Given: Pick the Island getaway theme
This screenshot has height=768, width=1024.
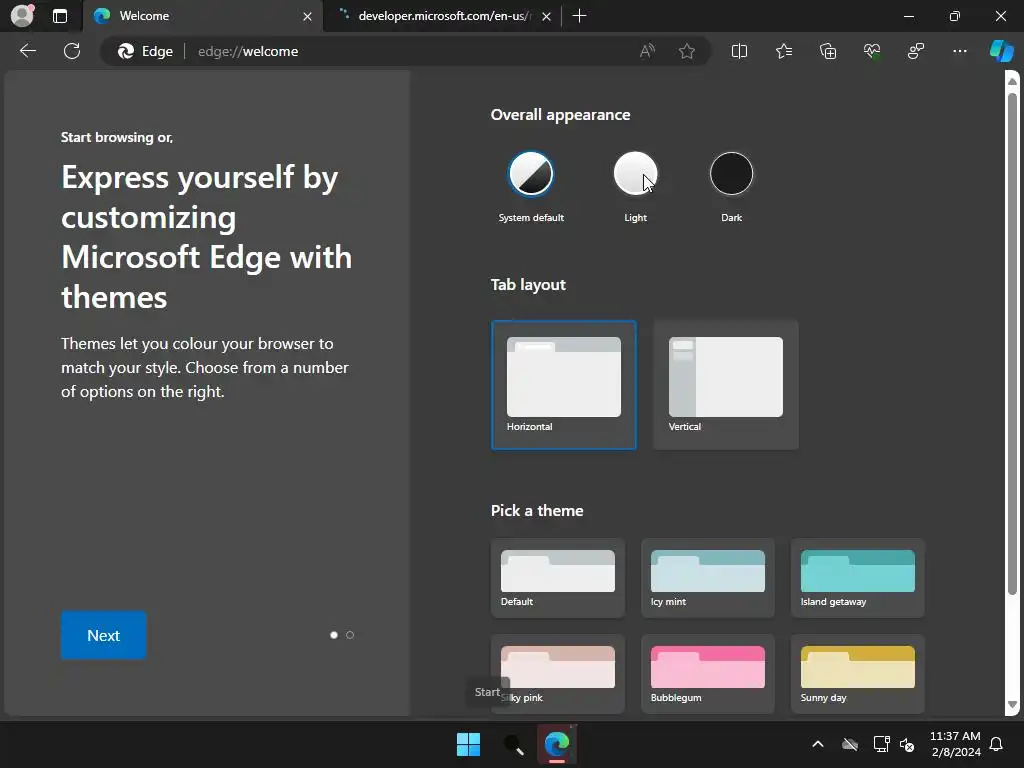Looking at the screenshot, I should pyautogui.click(x=857, y=578).
